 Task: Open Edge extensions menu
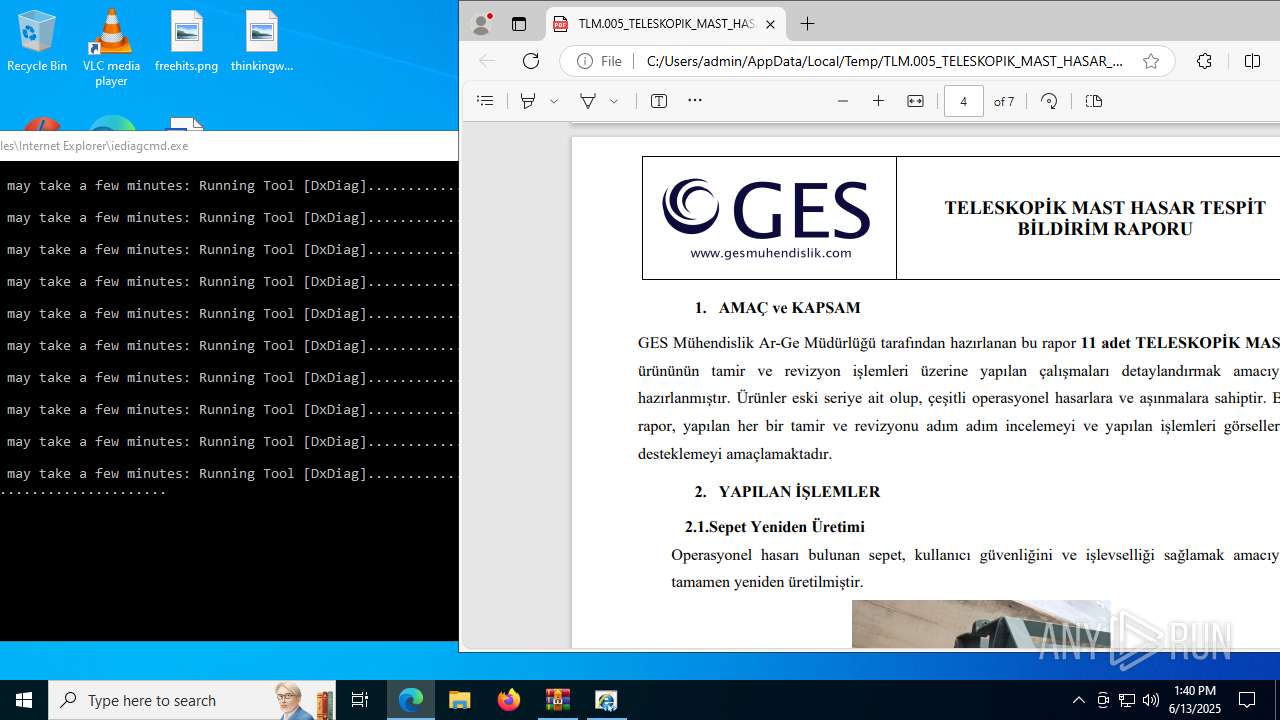pyautogui.click(x=1204, y=61)
